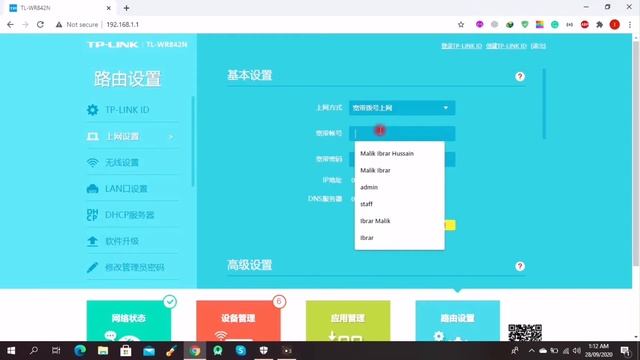Open wireless settings via the Wi-Fi icon

point(93,162)
